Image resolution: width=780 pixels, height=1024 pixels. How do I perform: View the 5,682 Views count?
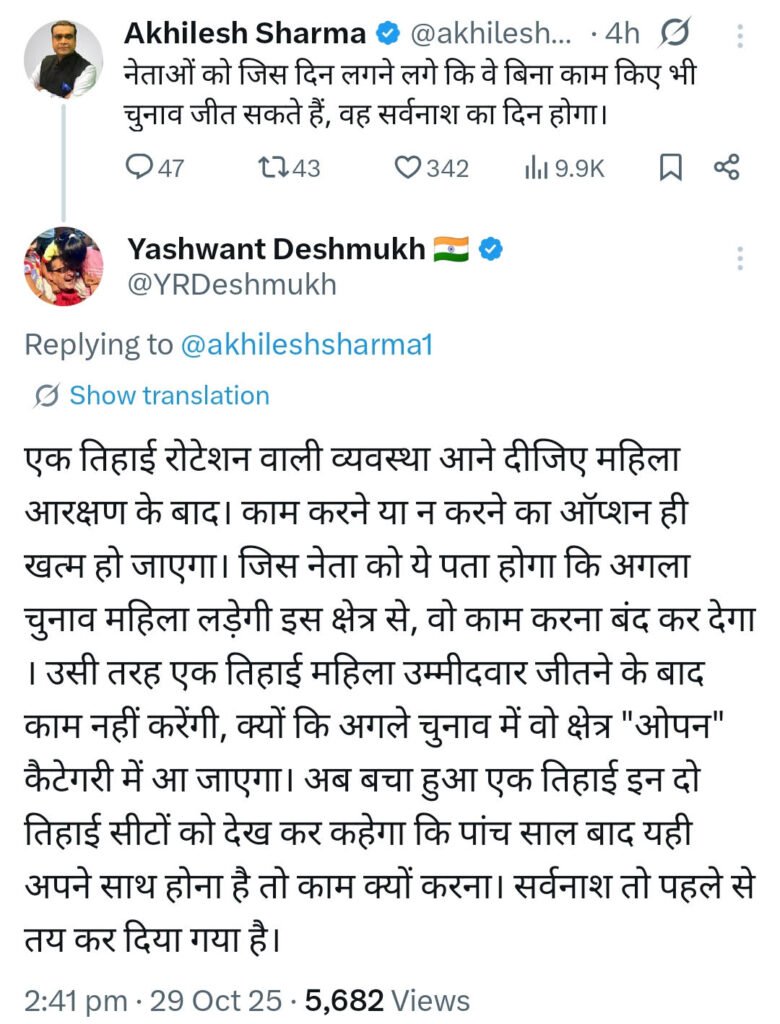point(387,1000)
